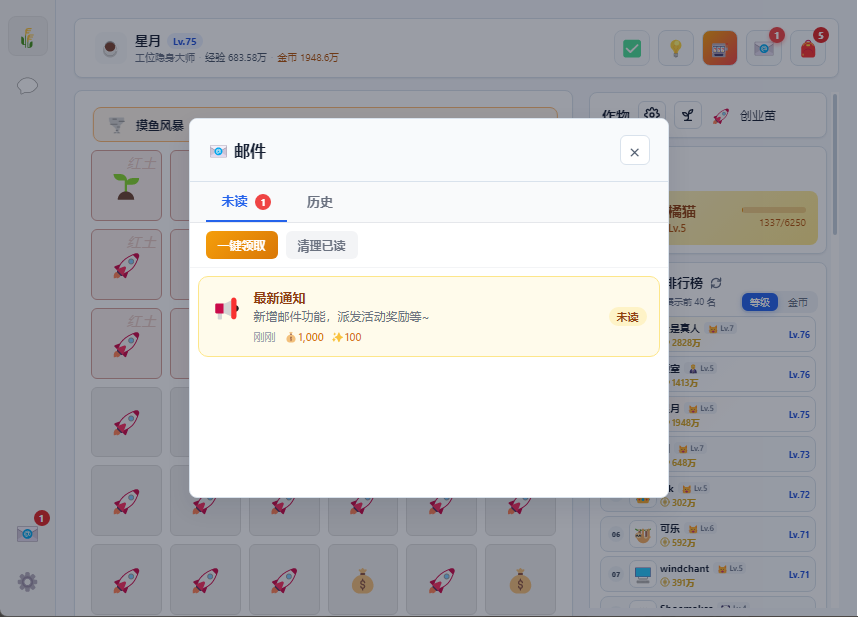Viewport: 858px width, 617px height.
Task: Click the 1337/6250 pet progress text
Action: click(x=782, y=223)
